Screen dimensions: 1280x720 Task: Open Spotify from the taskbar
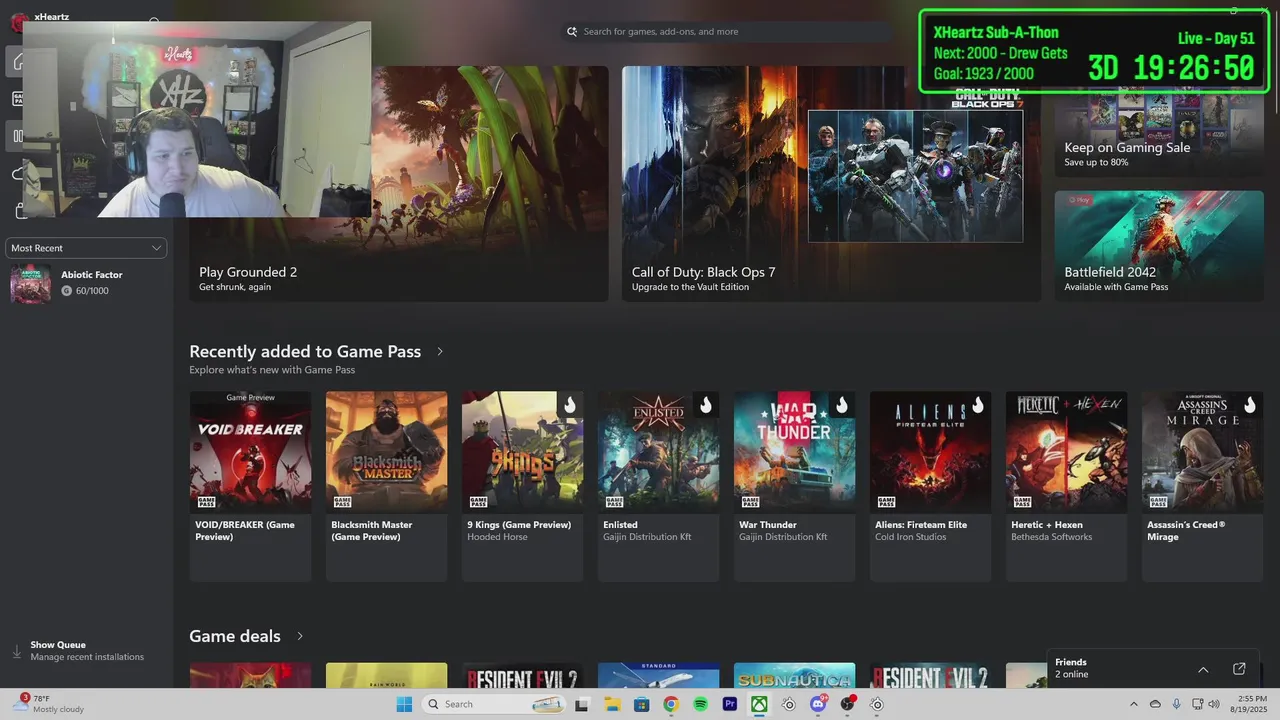(701, 704)
